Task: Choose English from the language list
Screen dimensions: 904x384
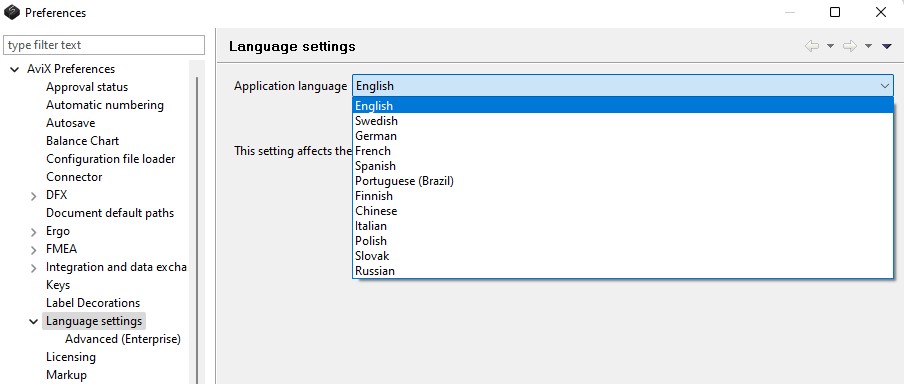Action: click(x=623, y=106)
